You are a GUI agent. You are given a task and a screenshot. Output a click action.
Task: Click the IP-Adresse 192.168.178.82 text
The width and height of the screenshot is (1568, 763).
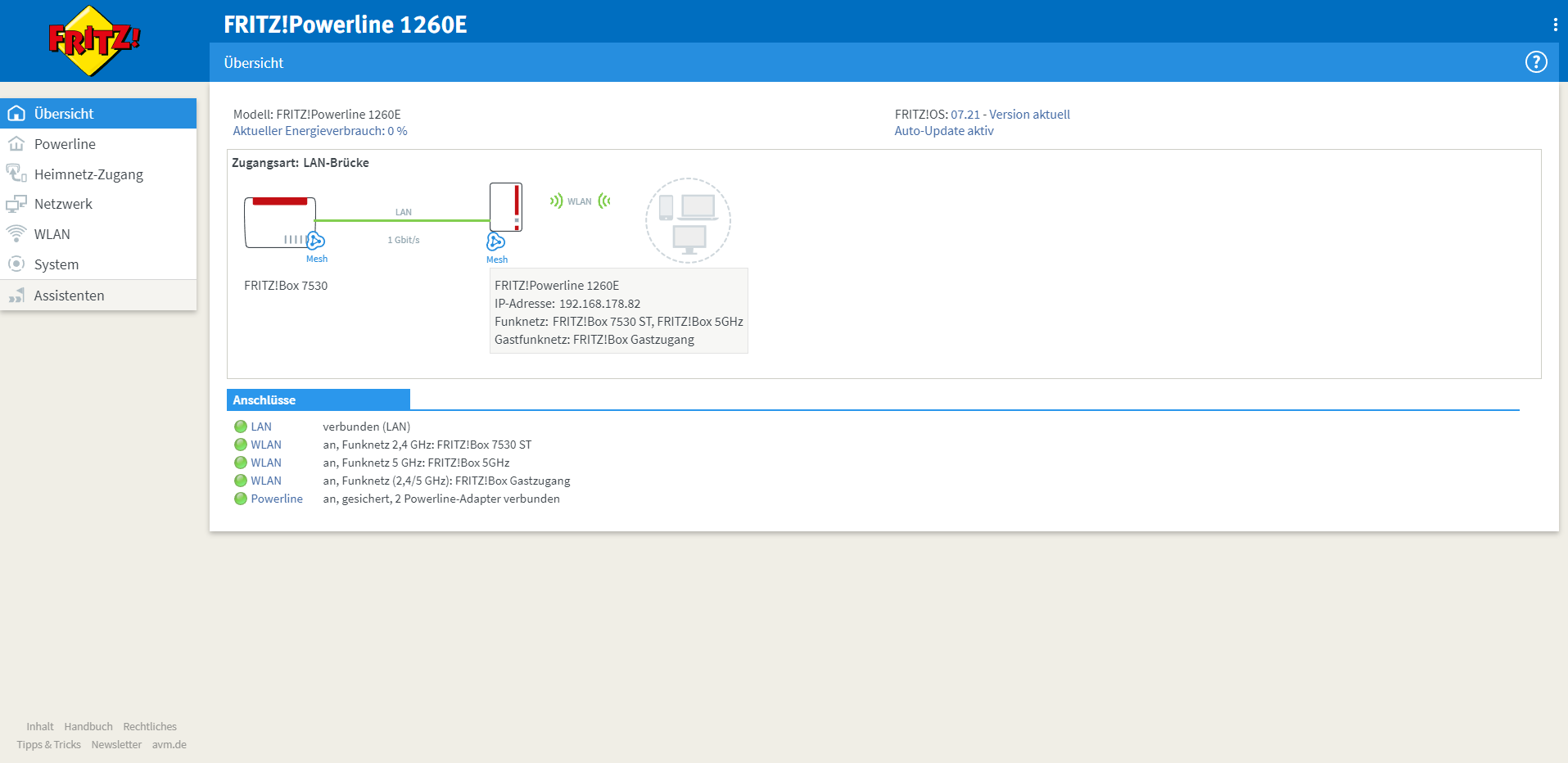tap(567, 304)
